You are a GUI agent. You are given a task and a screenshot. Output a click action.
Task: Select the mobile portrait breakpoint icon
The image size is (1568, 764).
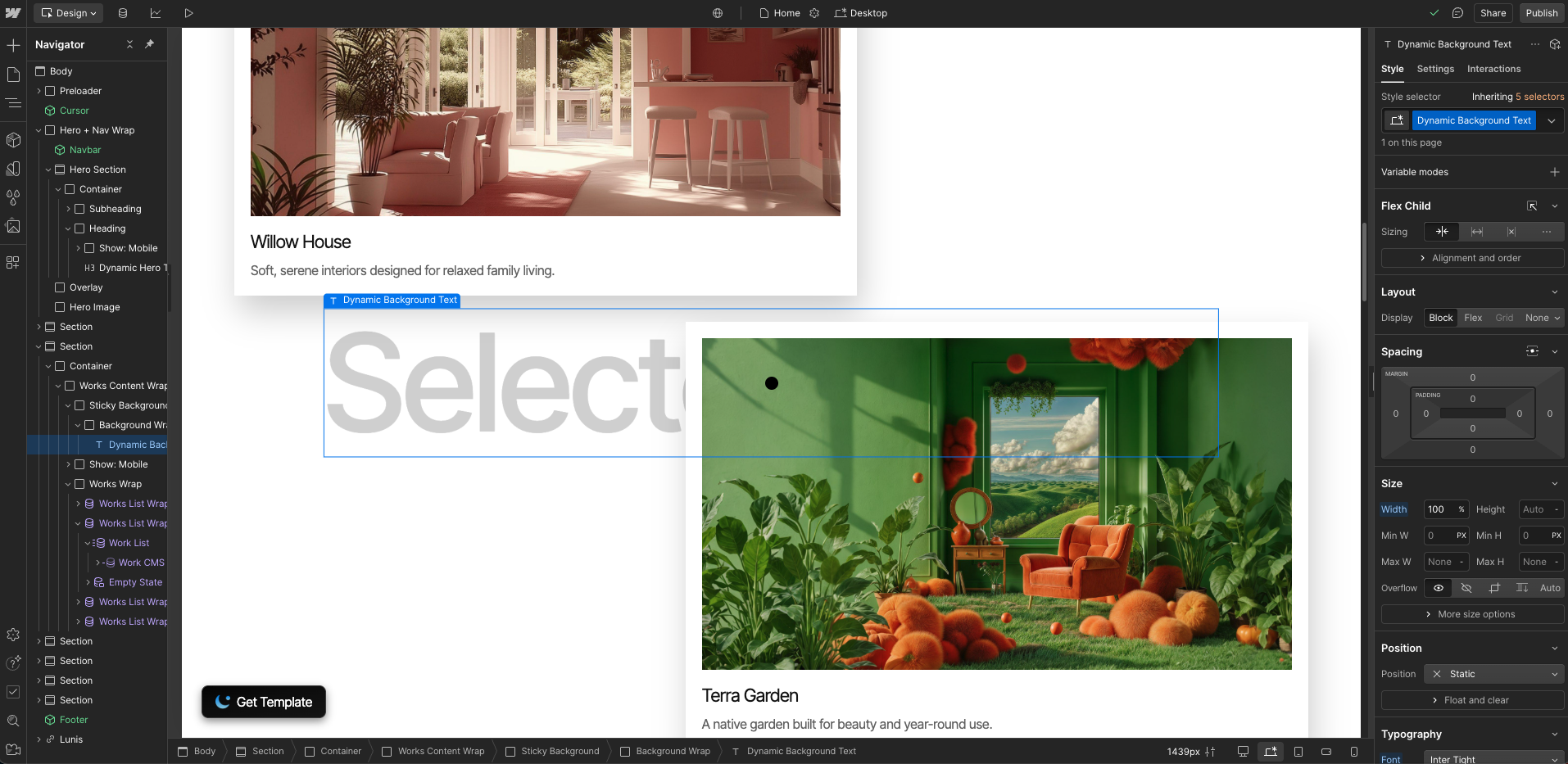1354,751
